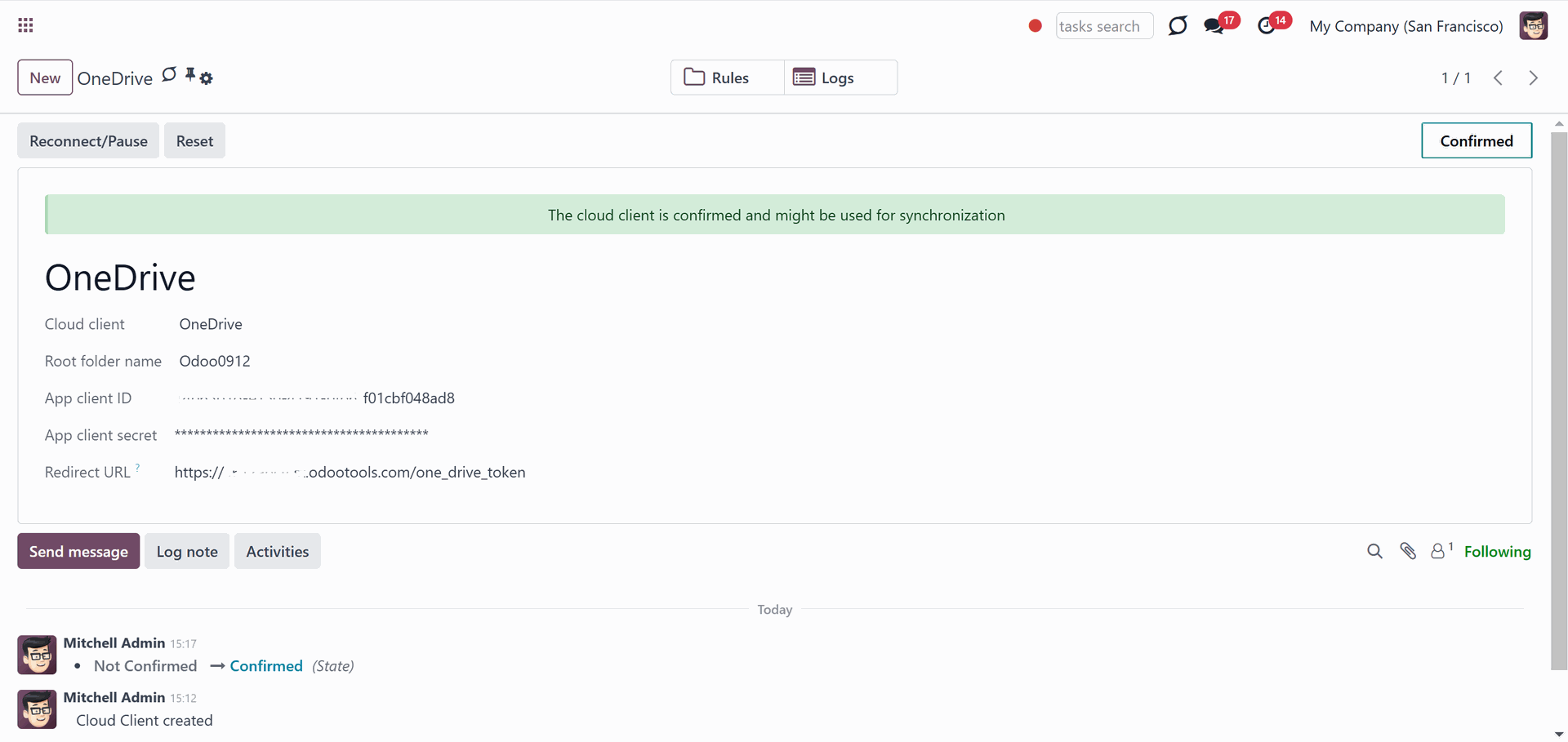Screen dimensions: 1568x742
Task: Go to the previous record arrow
Action: pos(1498,78)
